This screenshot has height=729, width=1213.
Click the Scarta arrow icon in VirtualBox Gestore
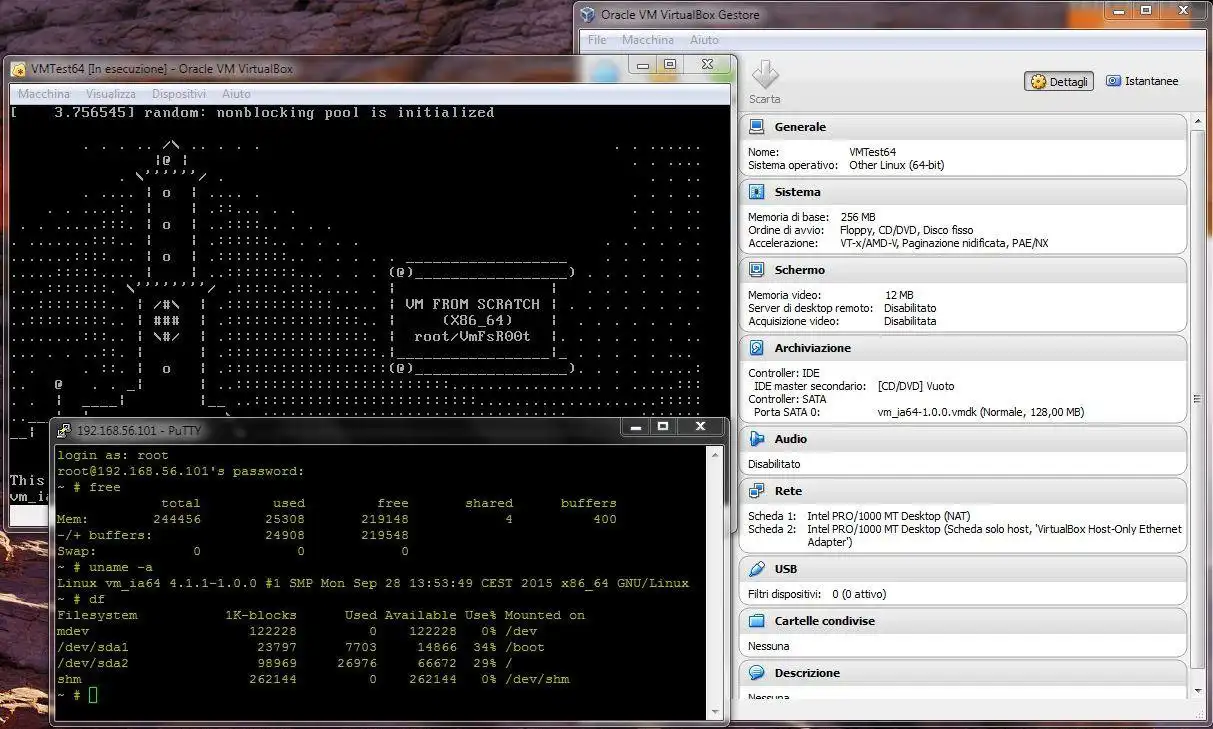pyautogui.click(x=765, y=75)
